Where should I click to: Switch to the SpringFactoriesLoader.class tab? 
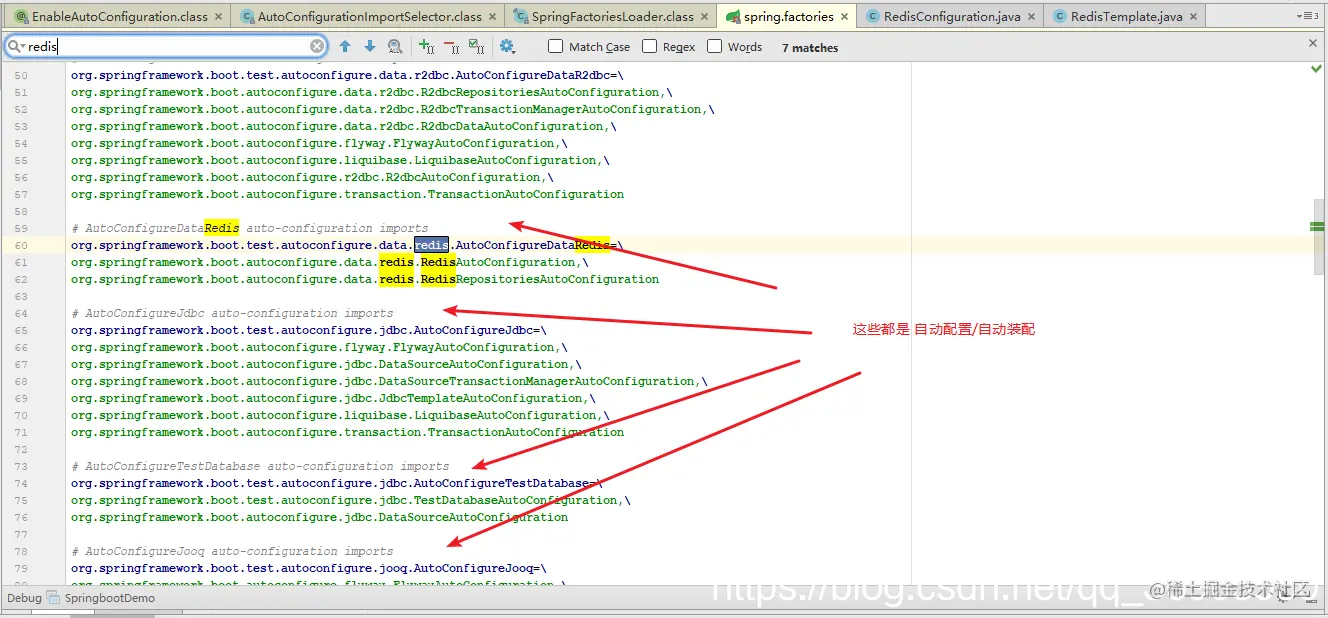pyautogui.click(x=612, y=17)
